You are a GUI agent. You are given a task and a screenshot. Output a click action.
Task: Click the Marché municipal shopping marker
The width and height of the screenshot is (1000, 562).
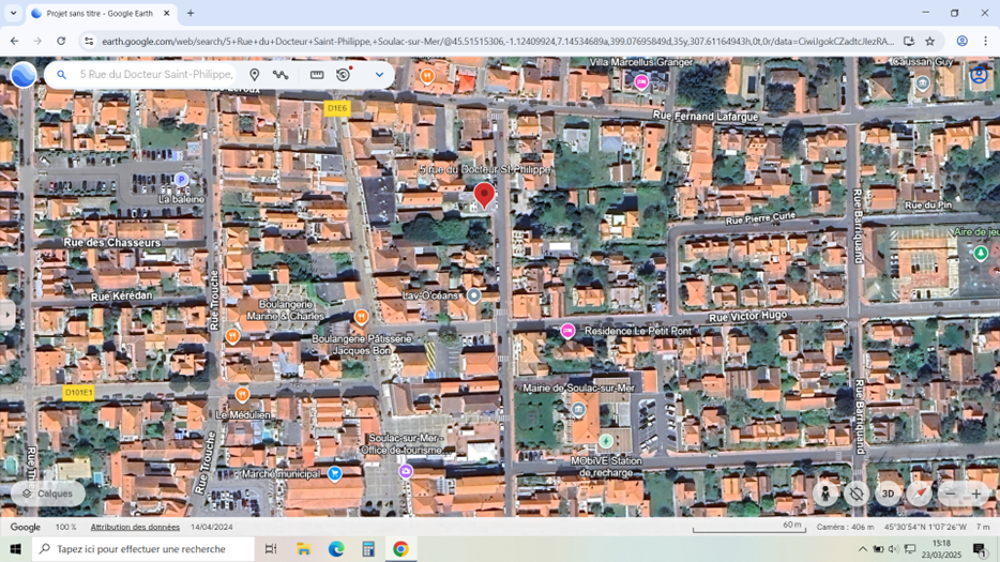click(x=334, y=473)
